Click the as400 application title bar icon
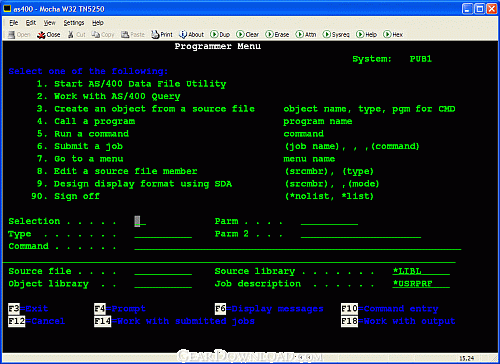The width and height of the screenshot is (500, 364). click(7, 8)
